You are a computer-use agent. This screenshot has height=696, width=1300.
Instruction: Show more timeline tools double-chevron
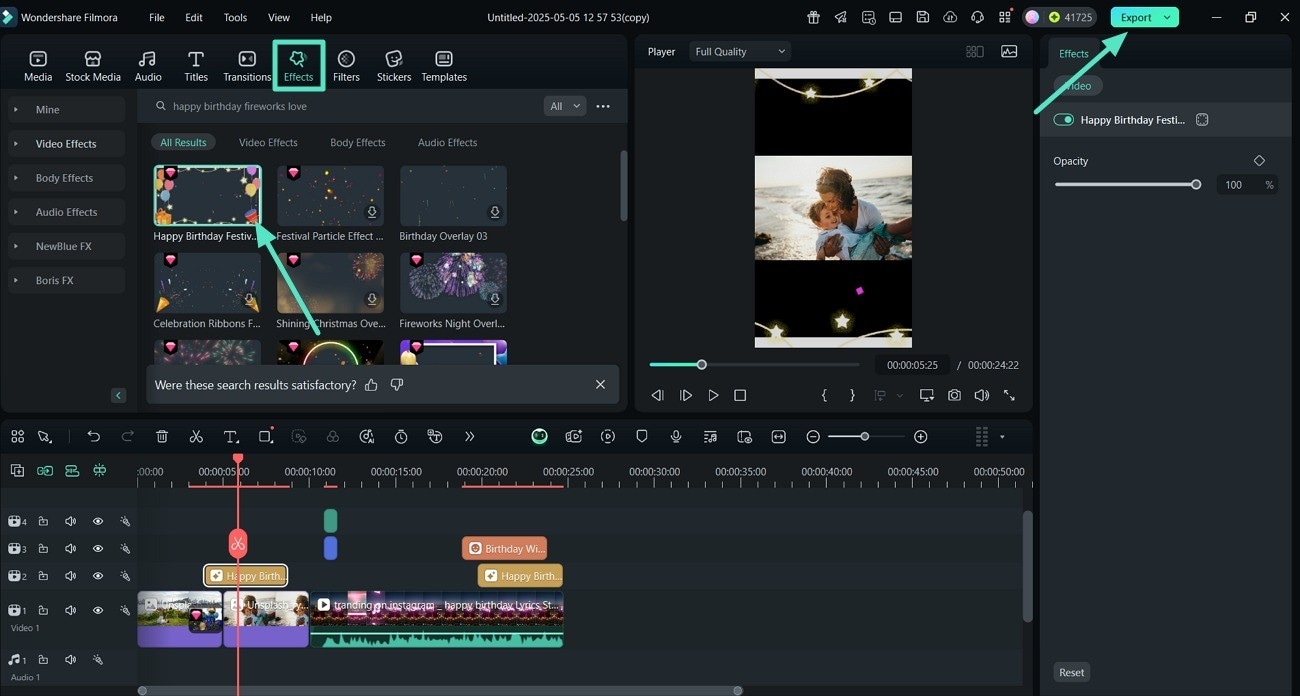[x=469, y=436]
